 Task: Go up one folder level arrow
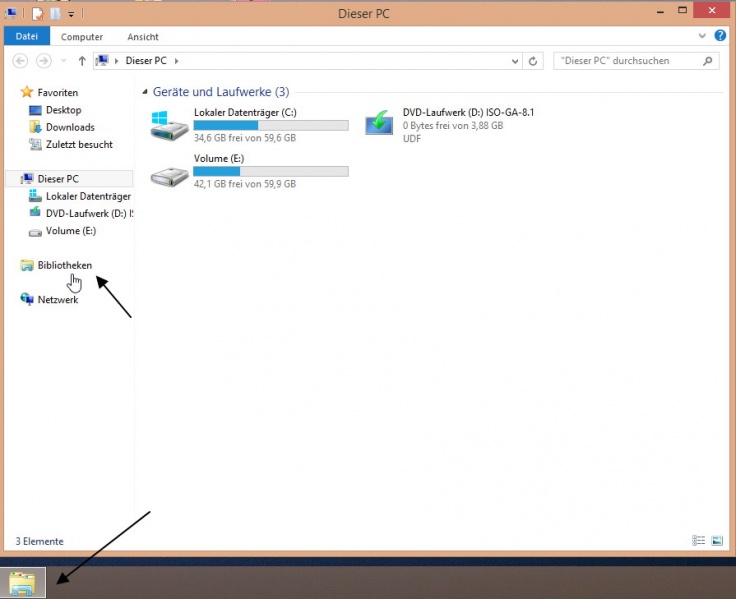click(81, 61)
